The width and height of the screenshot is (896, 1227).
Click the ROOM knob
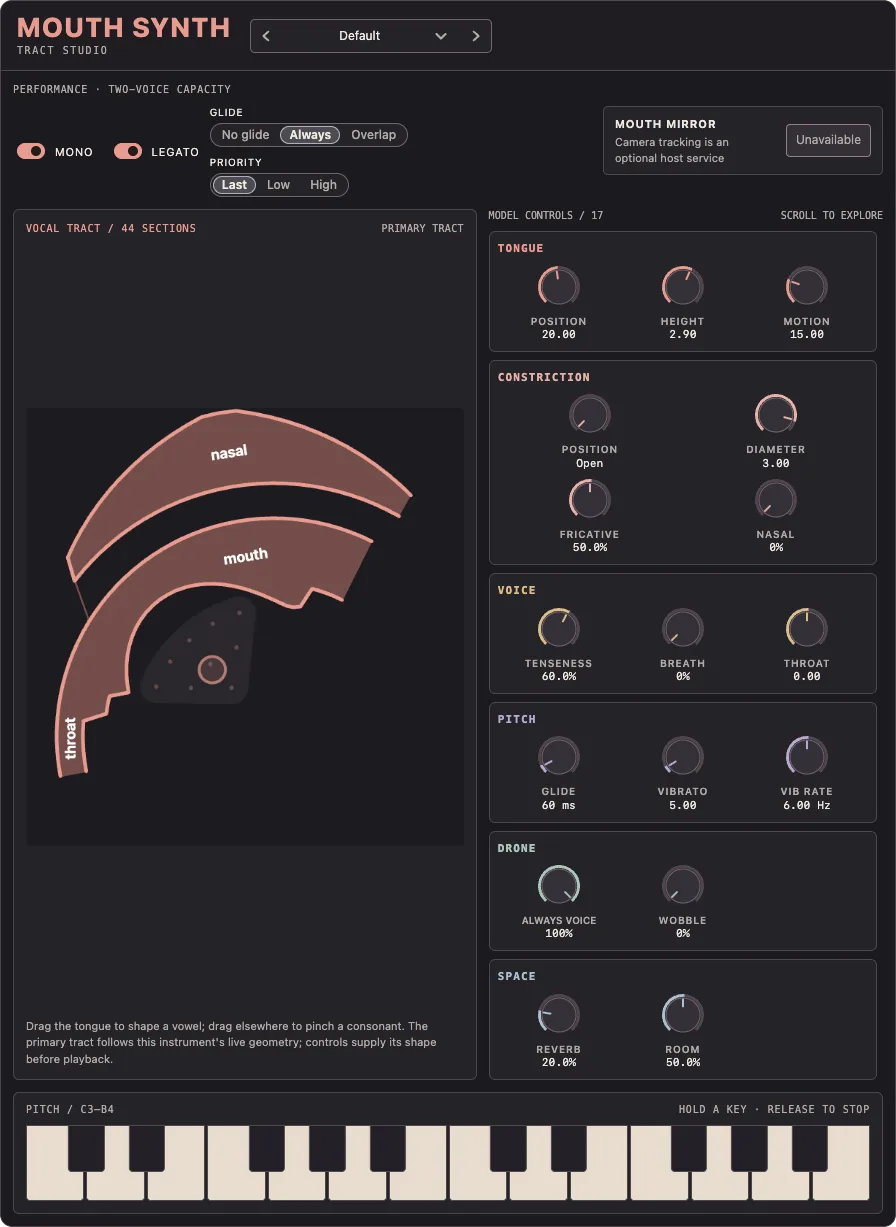pyautogui.click(x=683, y=1014)
